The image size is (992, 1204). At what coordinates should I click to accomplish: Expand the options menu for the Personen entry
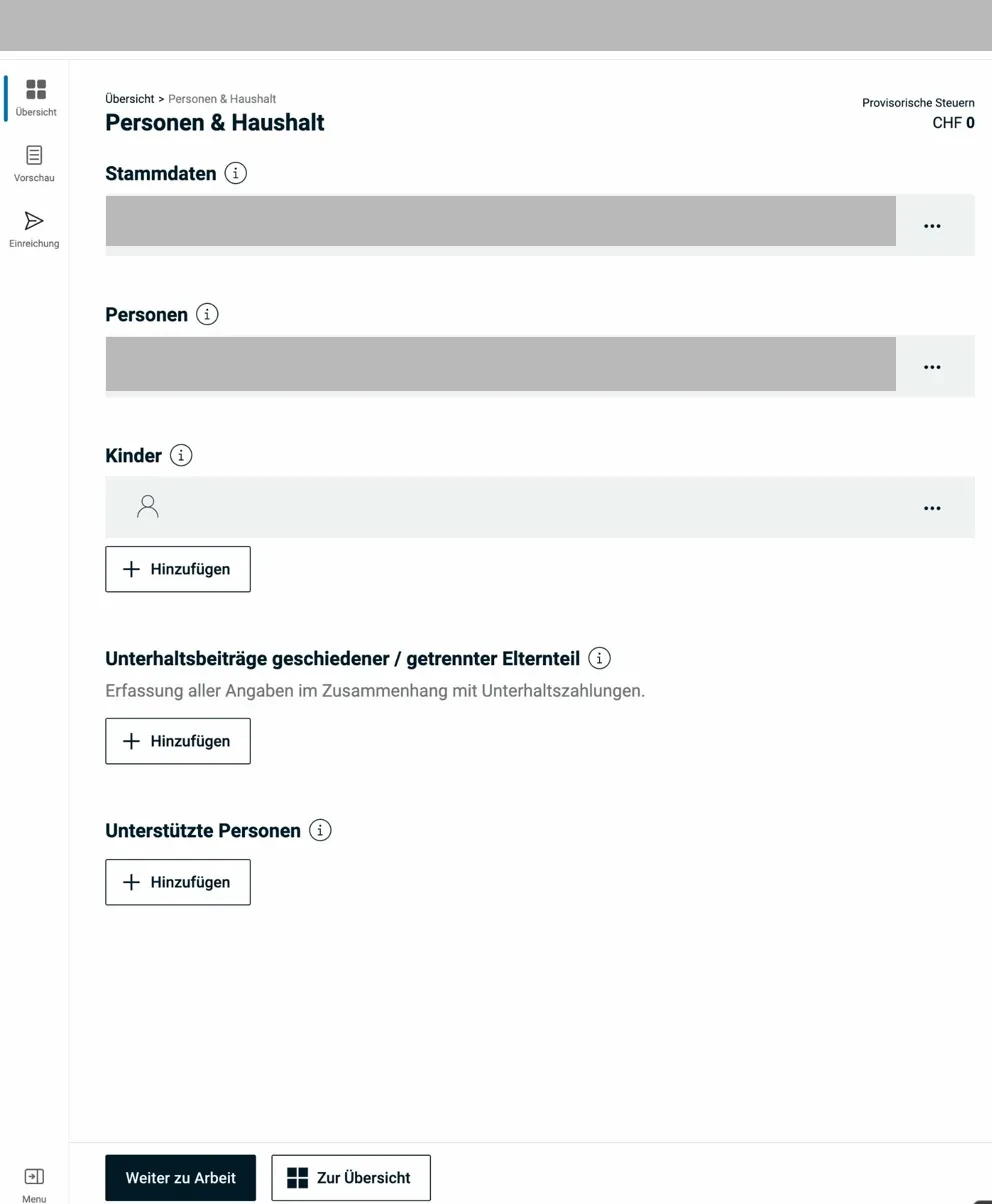pyautogui.click(x=932, y=365)
